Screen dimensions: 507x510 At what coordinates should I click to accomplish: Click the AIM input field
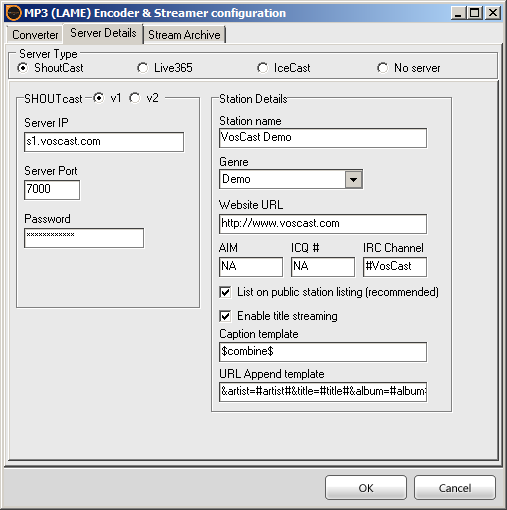251,267
